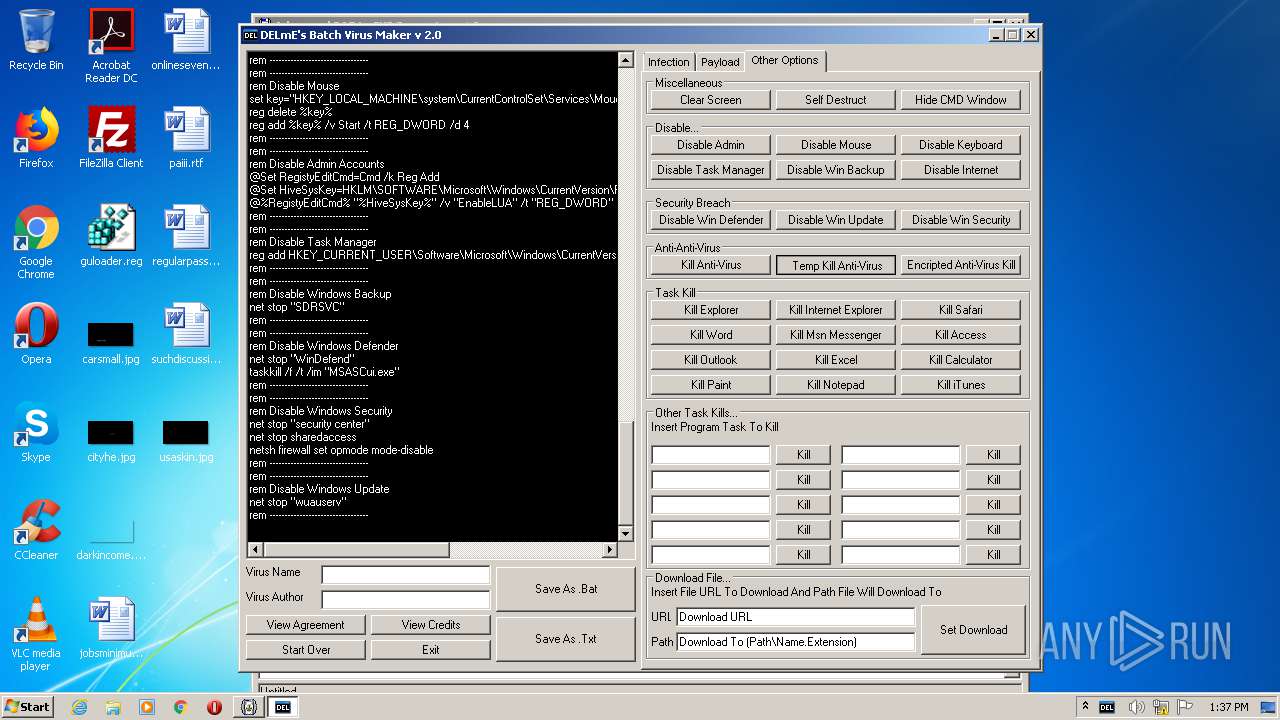1280x720 pixels.
Task: Click the Kill Notepad button
Action: click(x=836, y=385)
